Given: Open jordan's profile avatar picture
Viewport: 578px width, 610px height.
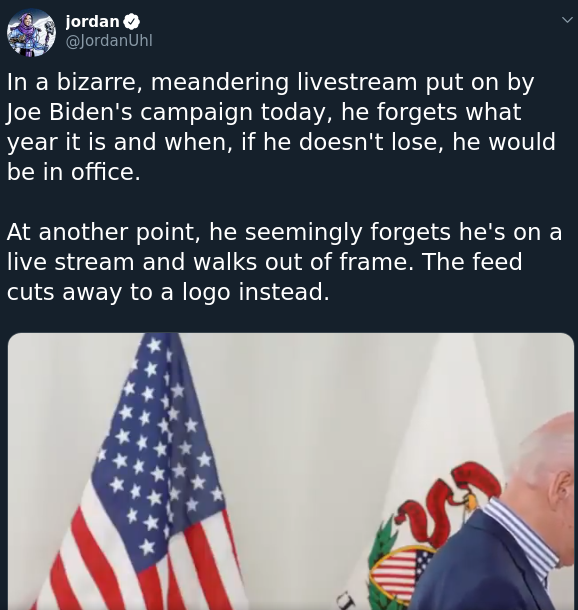Looking at the screenshot, I should click(31, 33).
